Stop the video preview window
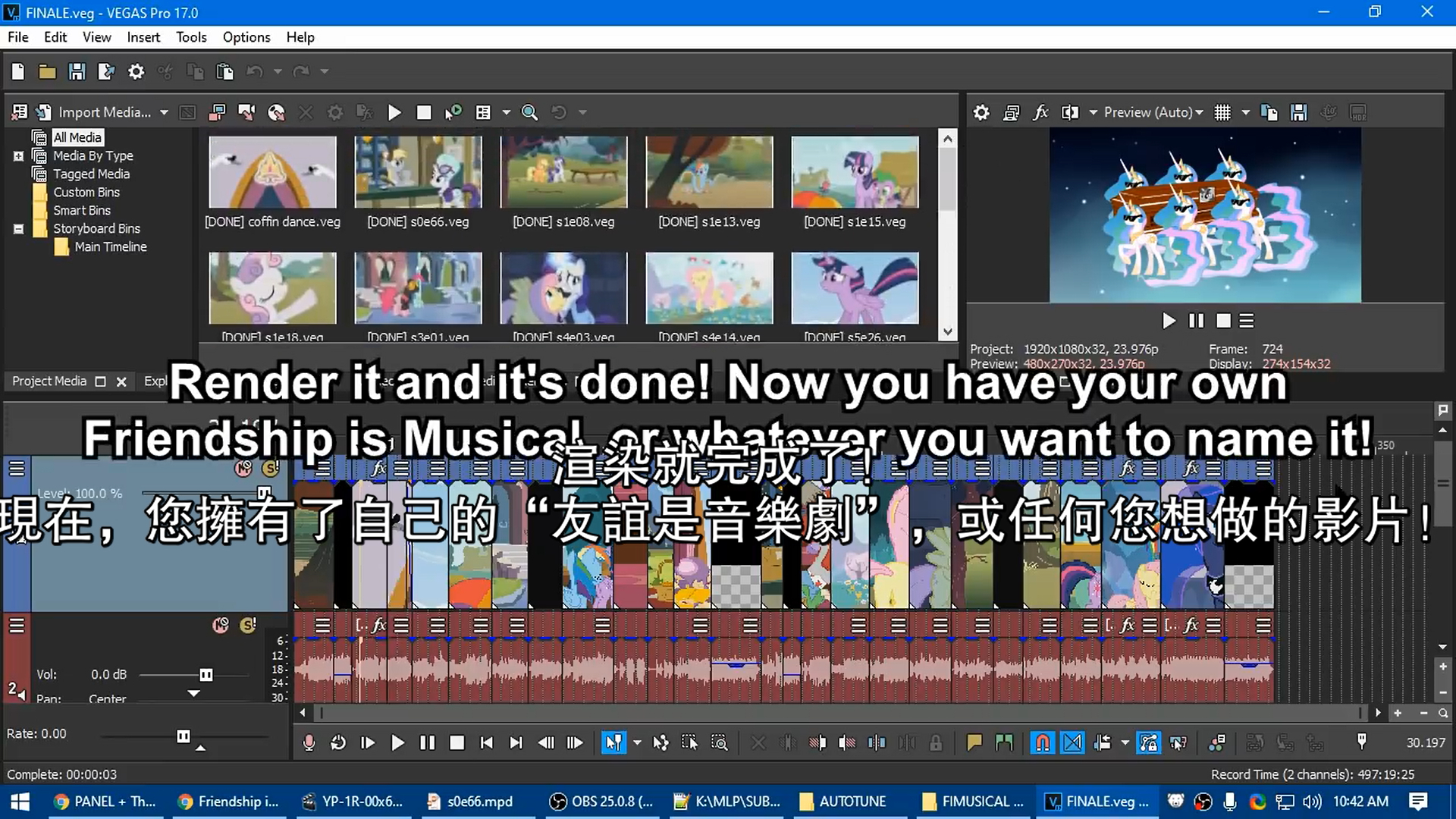This screenshot has width=1456, height=819. pos(1223,321)
